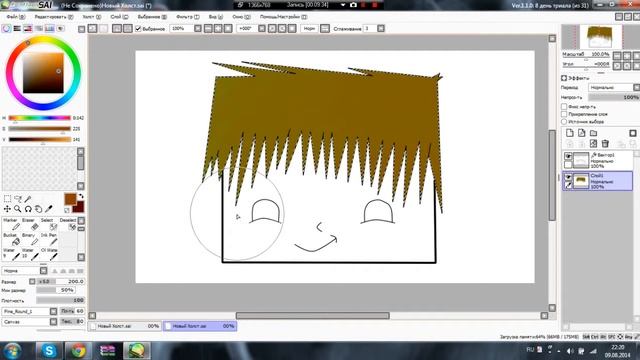Select the eyedropper color picker tool

pyautogui.click(x=49, y=209)
